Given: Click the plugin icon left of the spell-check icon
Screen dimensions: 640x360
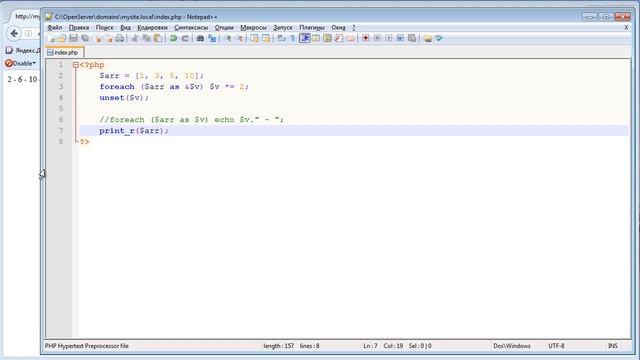Looking at the screenshot, I should 427,38.
